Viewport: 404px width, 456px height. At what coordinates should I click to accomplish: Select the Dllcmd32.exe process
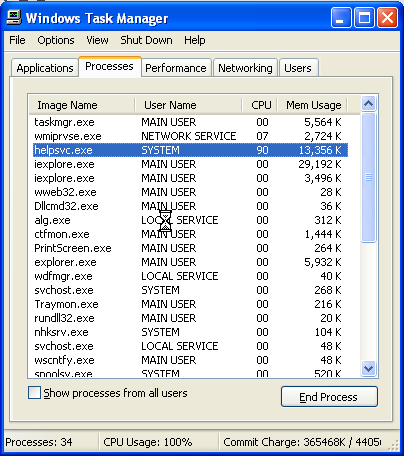190,206
